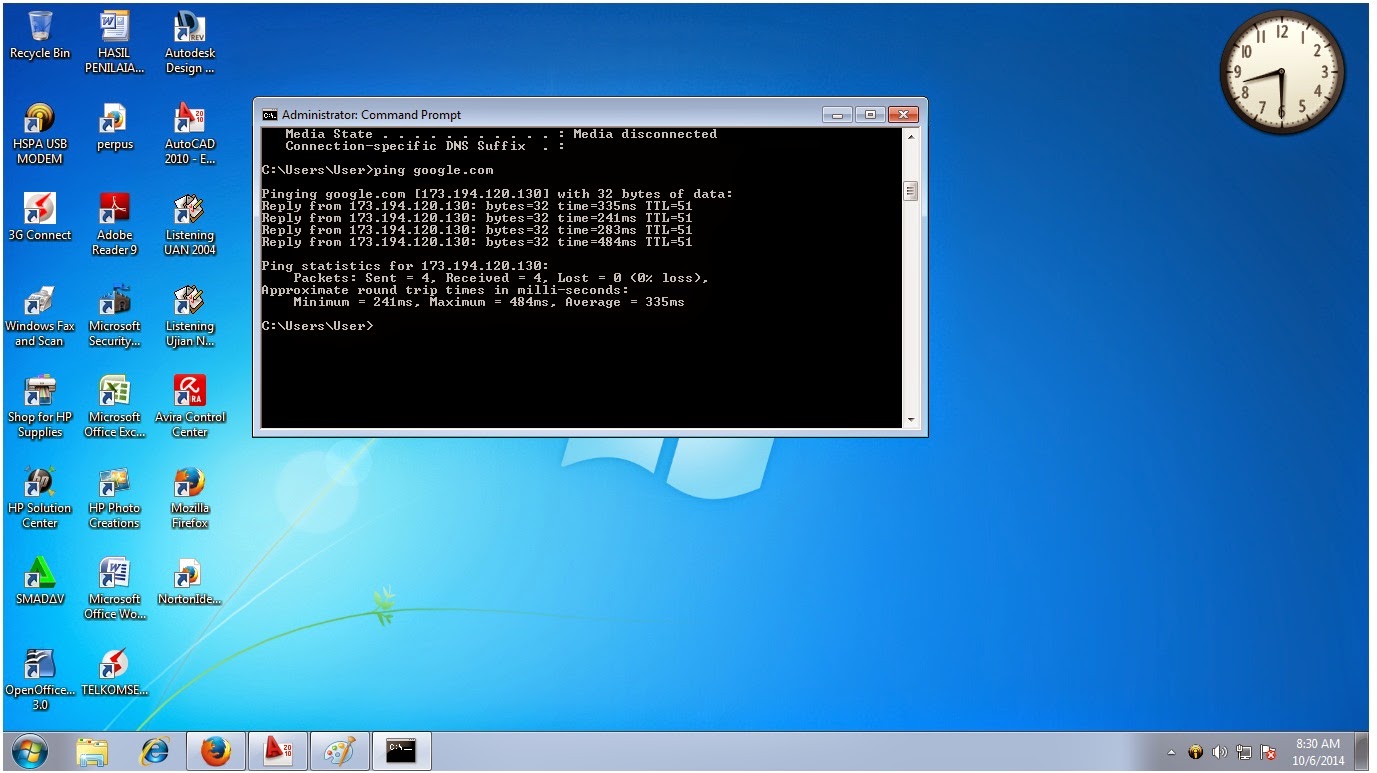The height and width of the screenshot is (773, 1377).
Task: Select the HP Photo Creations icon
Action: [114, 498]
